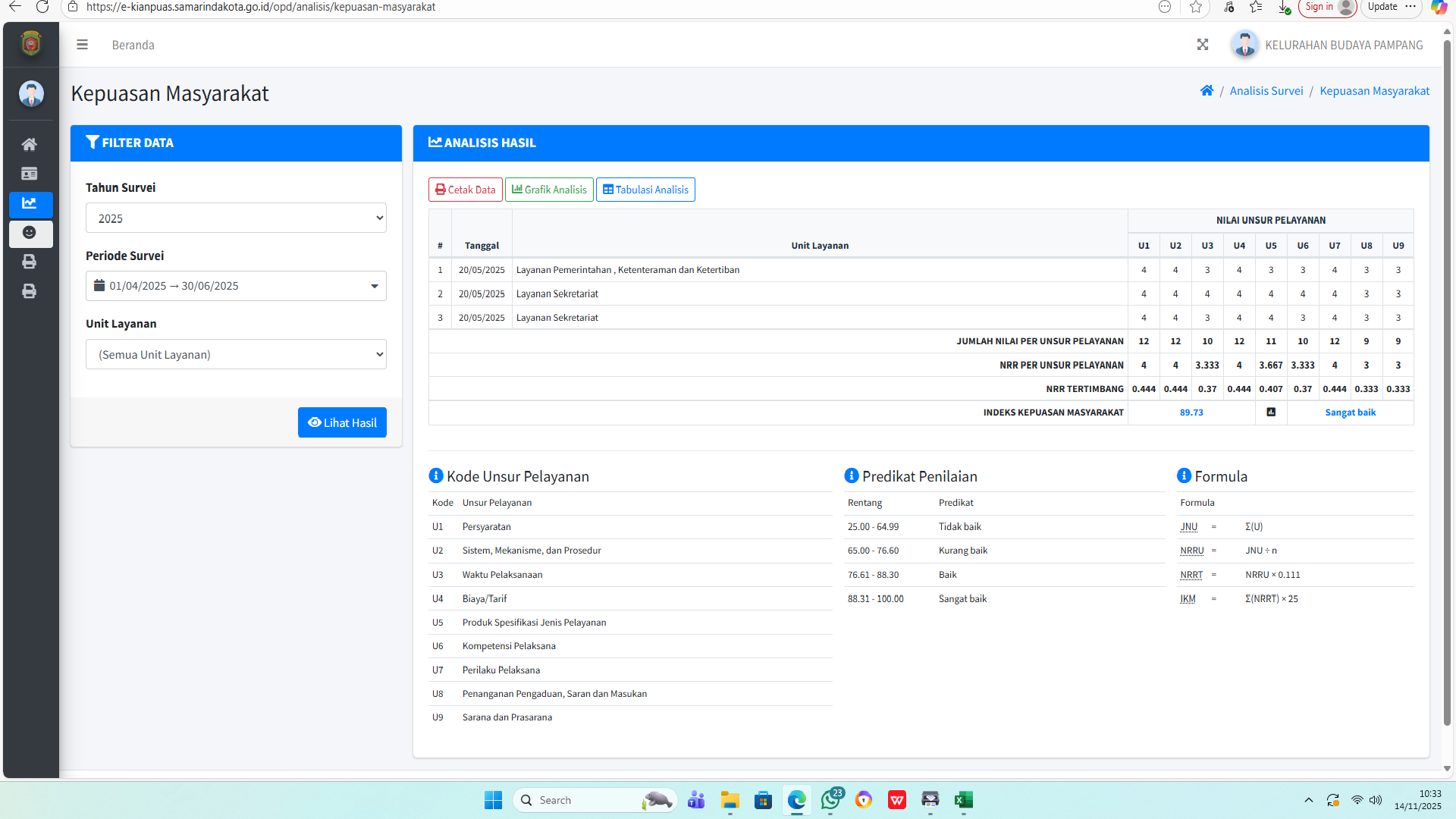
Task: Open Grafik Analisis view
Action: point(549,190)
